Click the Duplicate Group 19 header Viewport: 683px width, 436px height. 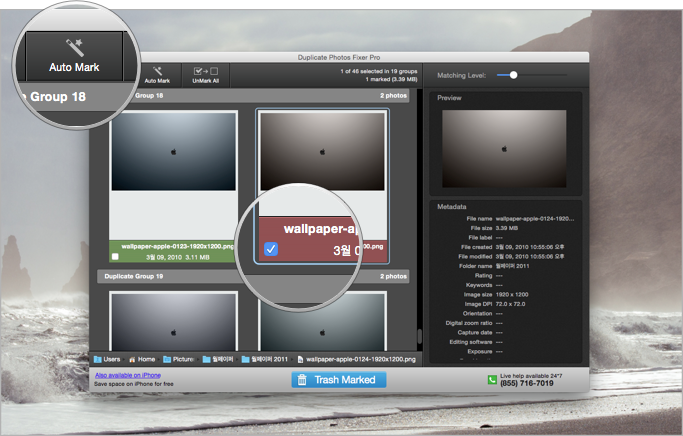point(253,276)
